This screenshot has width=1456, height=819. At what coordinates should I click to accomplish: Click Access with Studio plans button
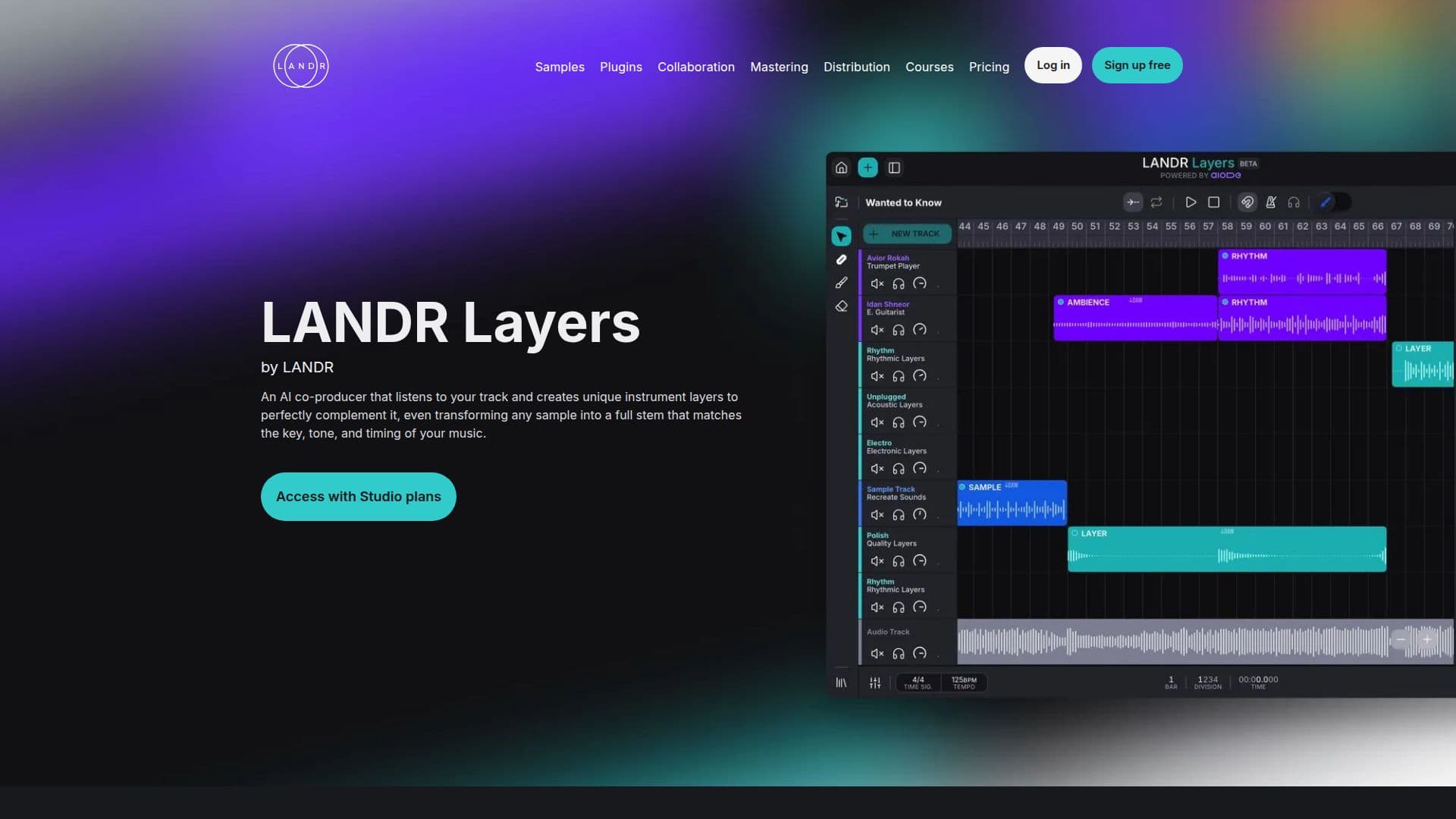tap(359, 497)
